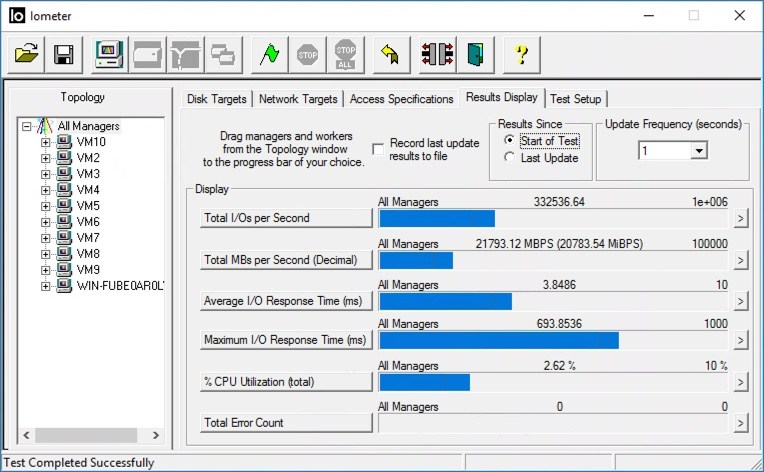Click Topology horizontal scrollbar thumb
This screenshot has width=764, height=472.
tap(86, 435)
